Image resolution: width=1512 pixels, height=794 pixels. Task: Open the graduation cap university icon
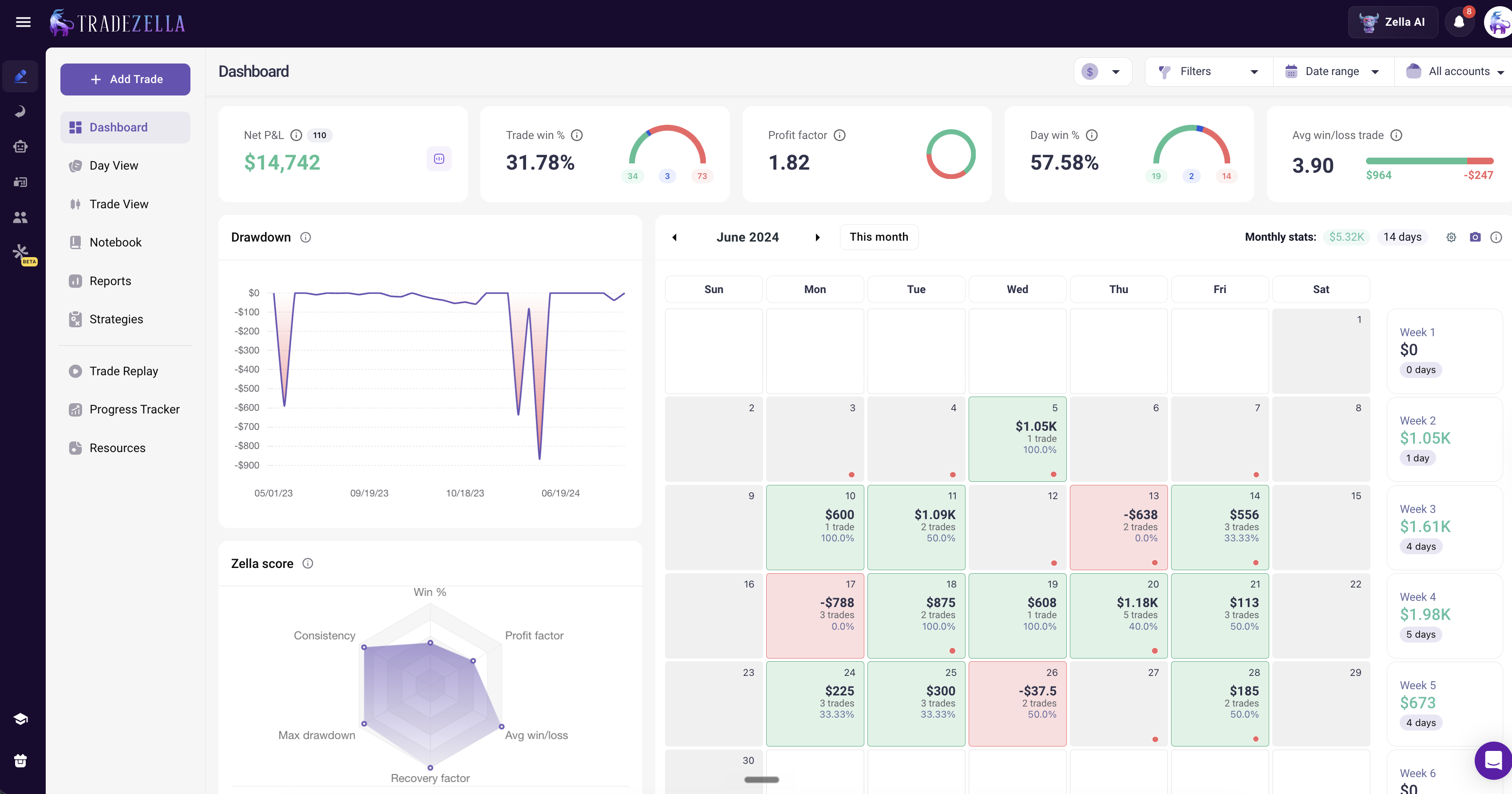pyautogui.click(x=20, y=719)
